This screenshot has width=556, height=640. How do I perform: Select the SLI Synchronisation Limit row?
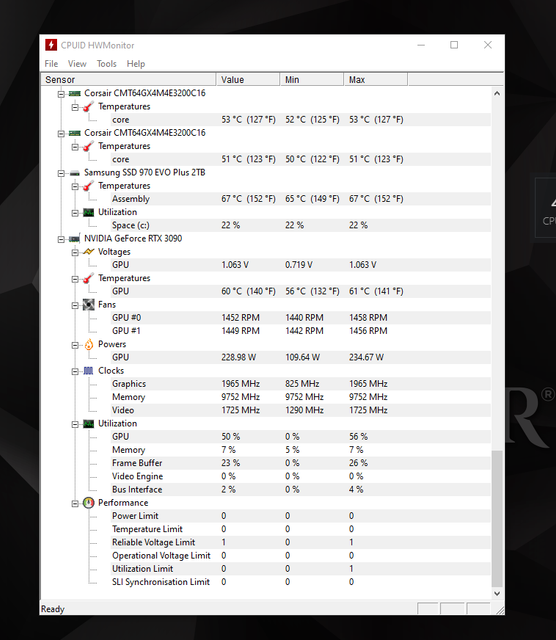pos(301,582)
